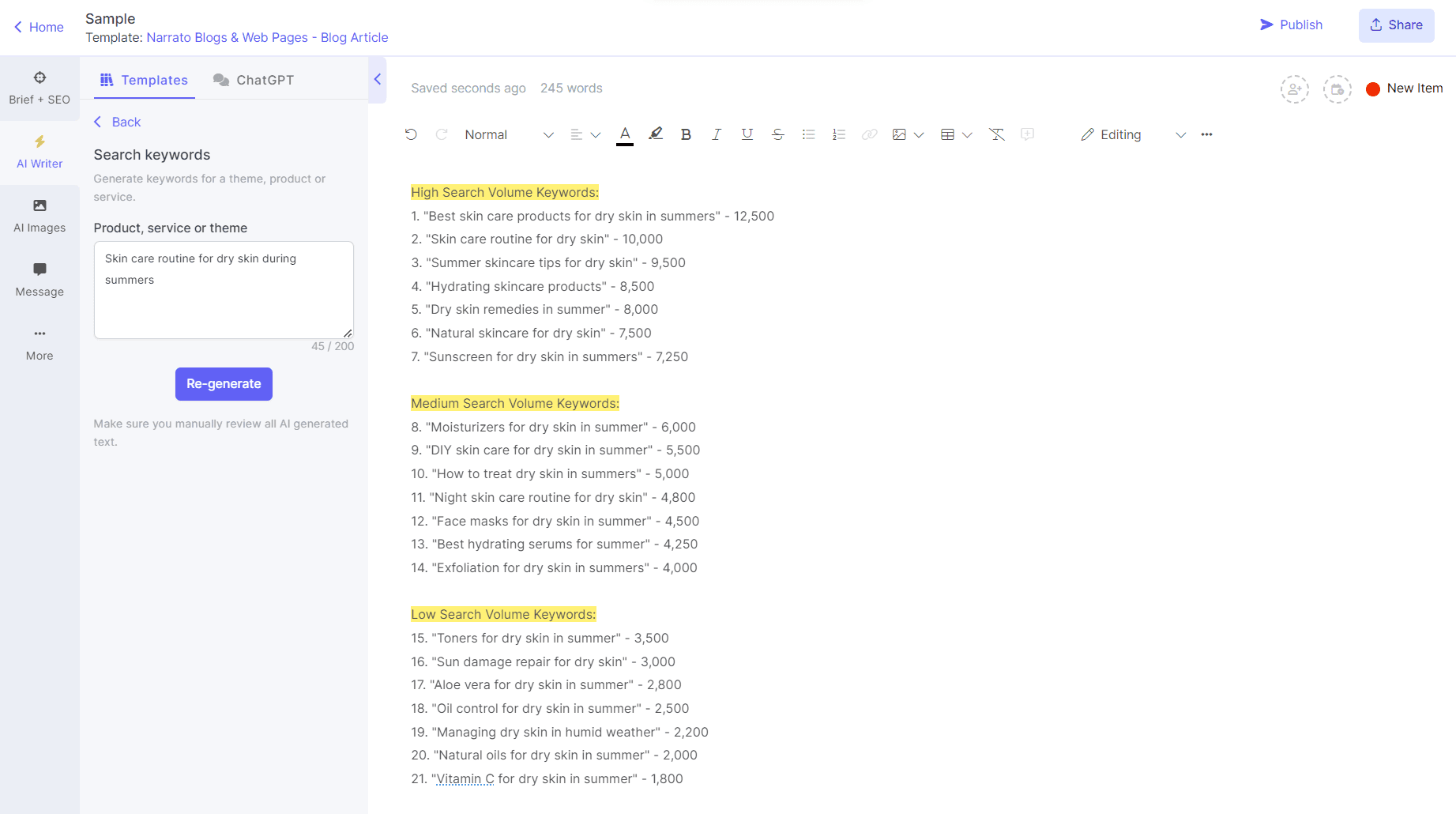Image resolution: width=1456 pixels, height=814 pixels.
Task: Open Narrato Blogs & Web Pages template link
Action: [267, 37]
